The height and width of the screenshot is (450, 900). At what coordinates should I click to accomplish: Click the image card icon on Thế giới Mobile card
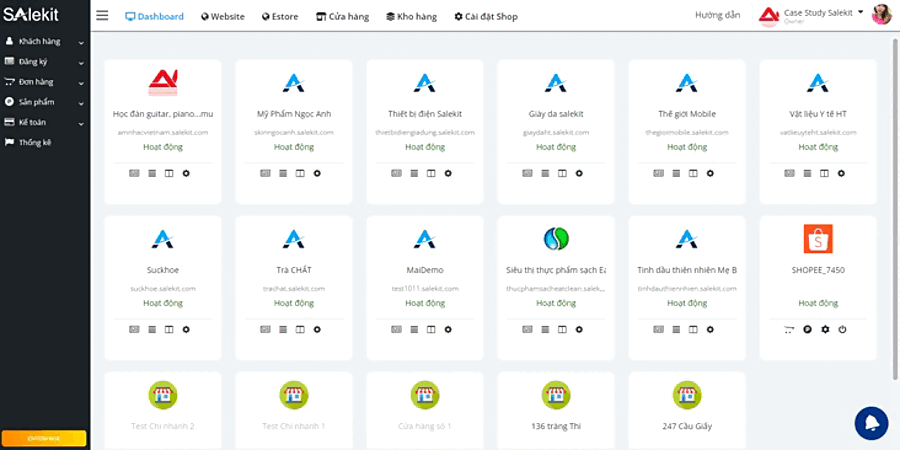point(658,173)
